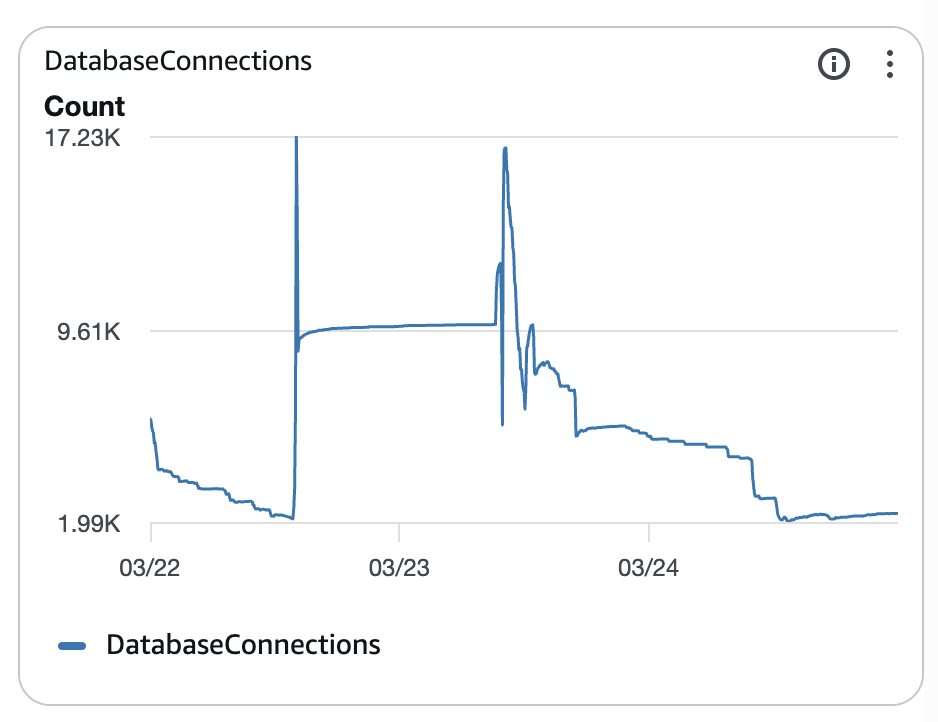Click the info tooltip circle beside the menu
This screenshot has width=938, height=722.
[833, 64]
